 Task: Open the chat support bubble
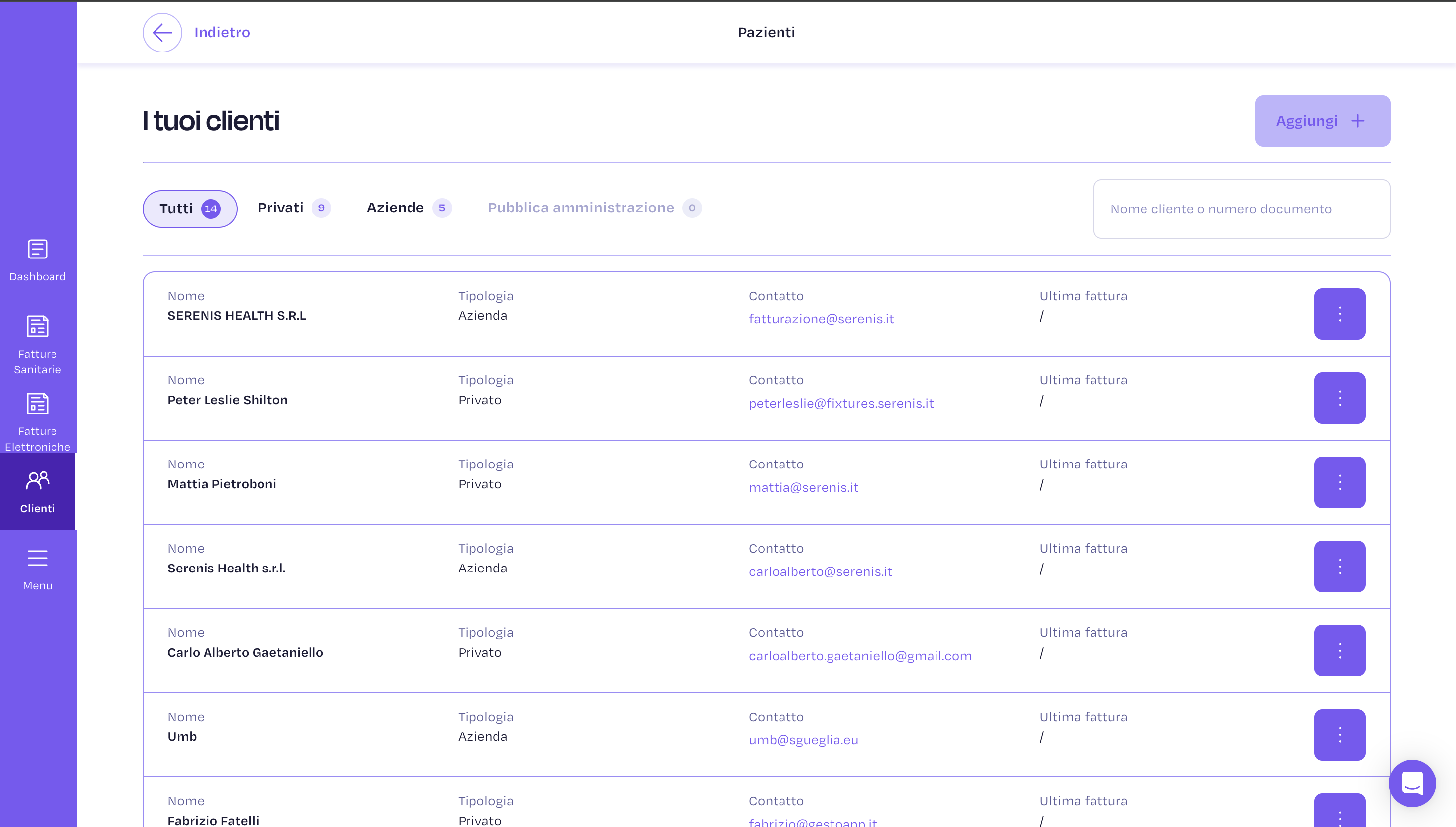[1412, 783]
